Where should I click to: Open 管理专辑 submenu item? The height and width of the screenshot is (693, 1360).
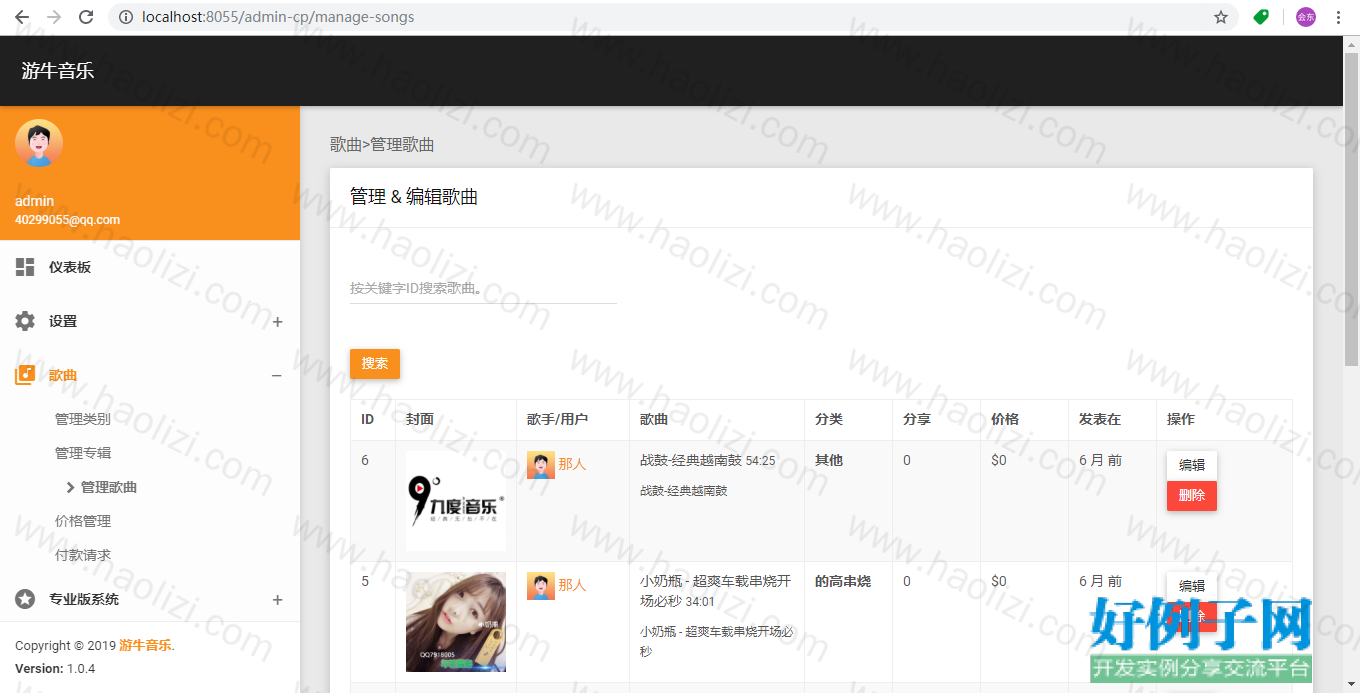coord(83,453)
